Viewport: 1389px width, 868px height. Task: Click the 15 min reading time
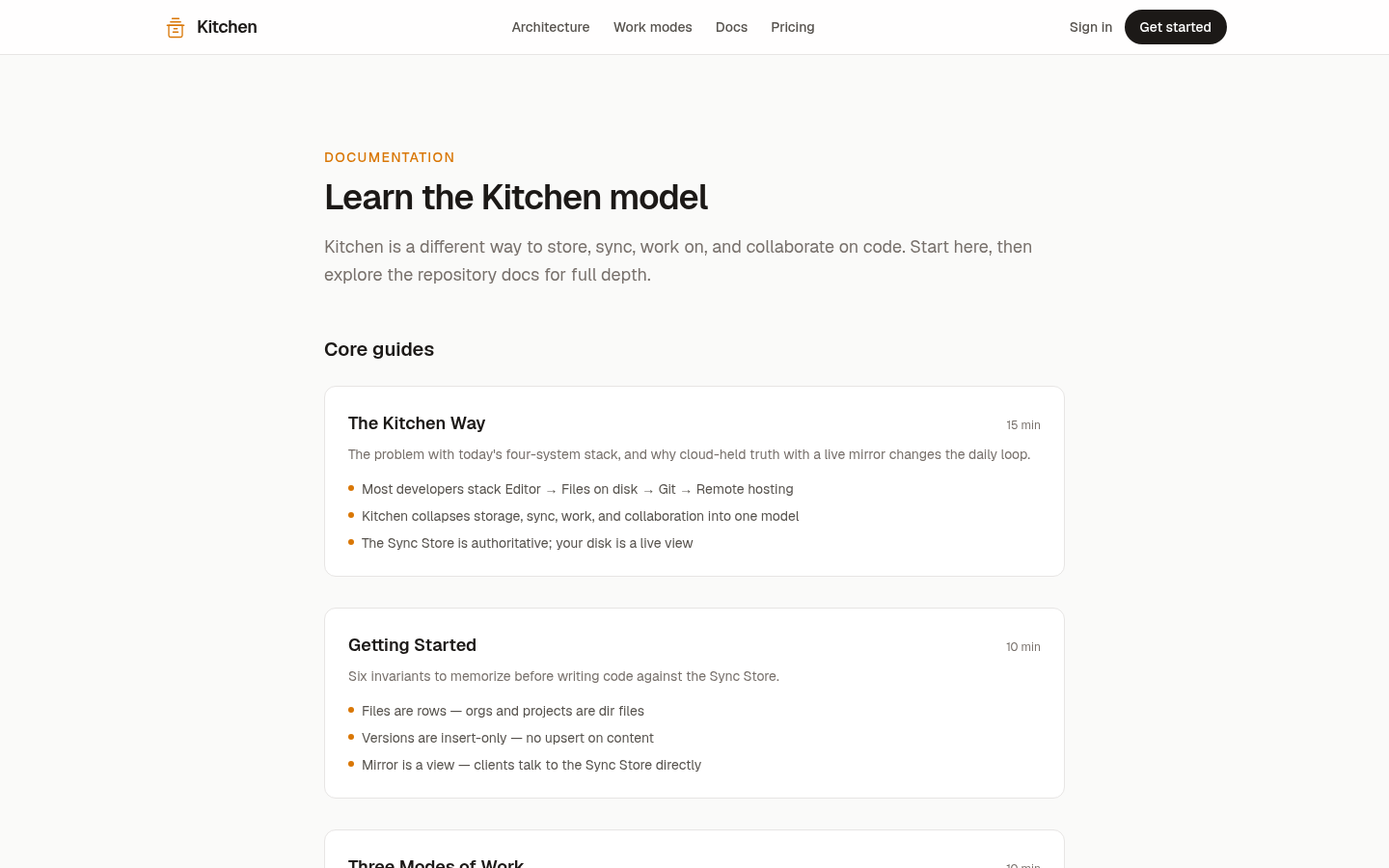1023,425
